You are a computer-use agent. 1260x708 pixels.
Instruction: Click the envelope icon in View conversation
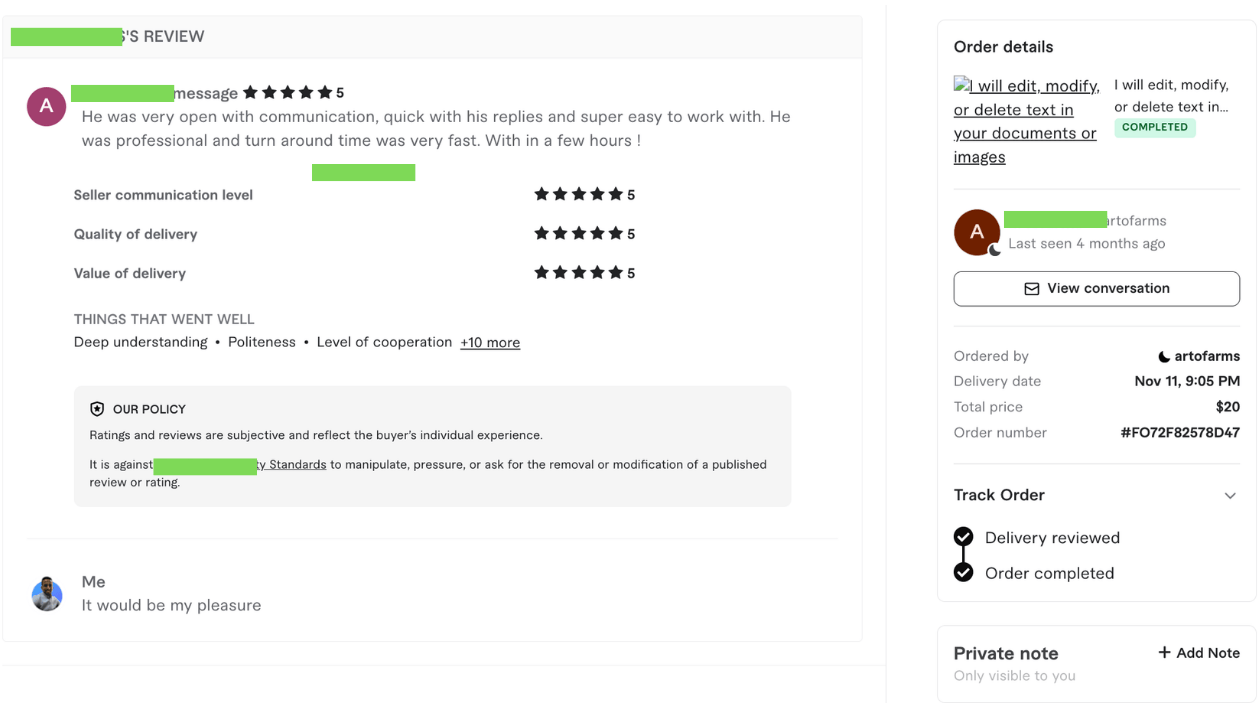1032,289
